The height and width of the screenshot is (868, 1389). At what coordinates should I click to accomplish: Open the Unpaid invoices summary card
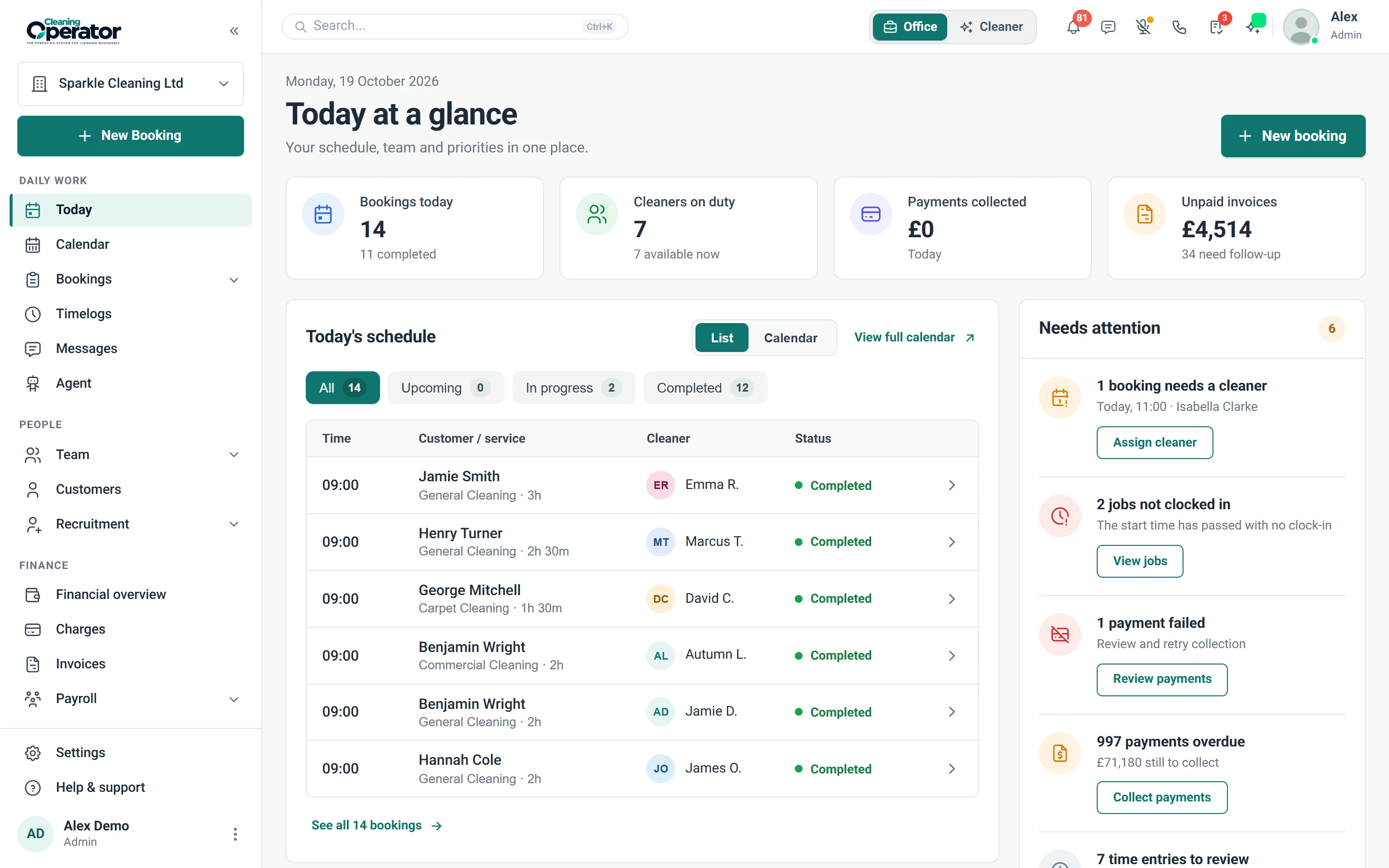[x=1236, y=229]
